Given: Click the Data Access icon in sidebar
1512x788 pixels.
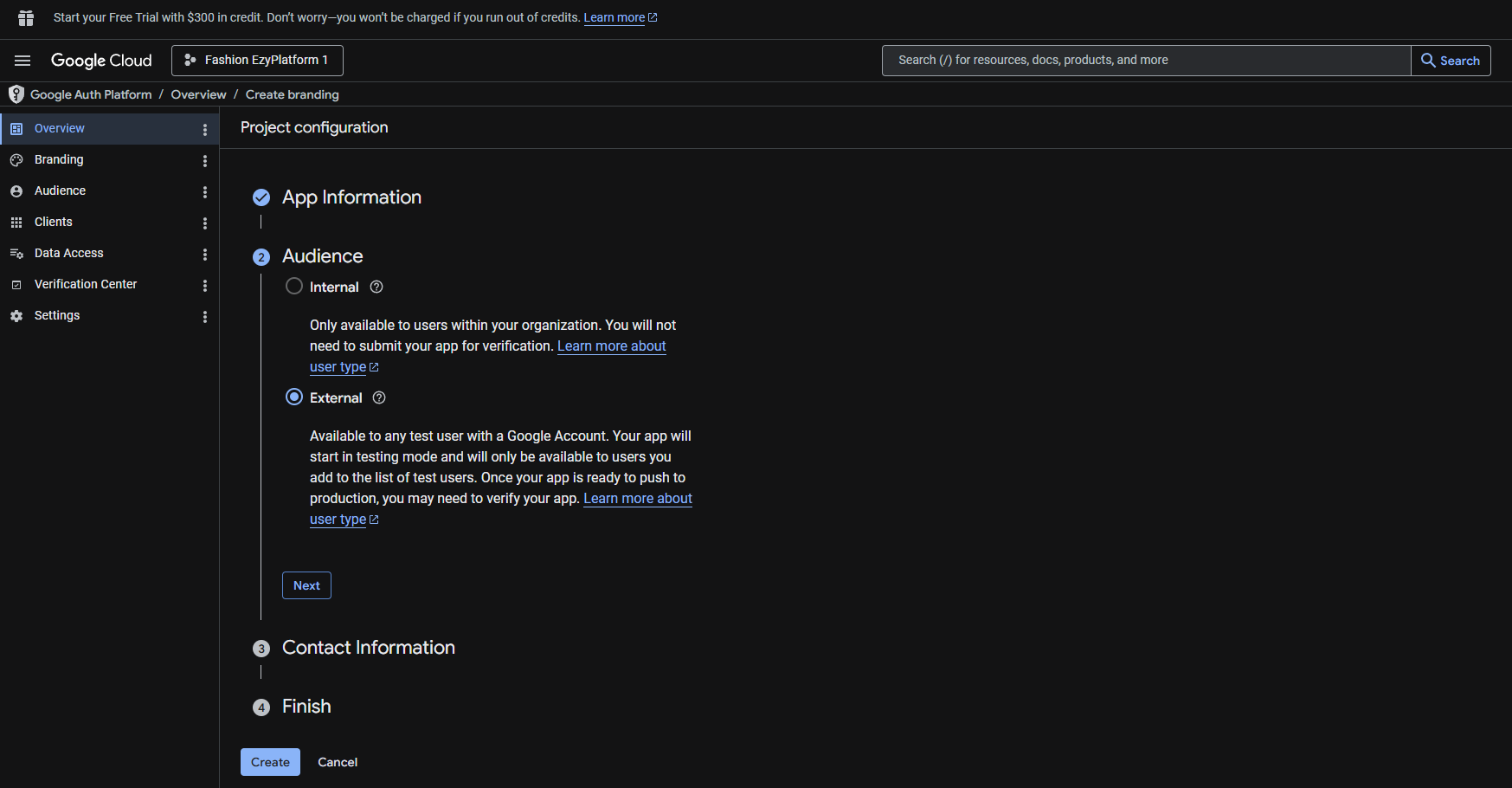Looking at the screenshot, I should pyautogui.click(x=16, y=254).
